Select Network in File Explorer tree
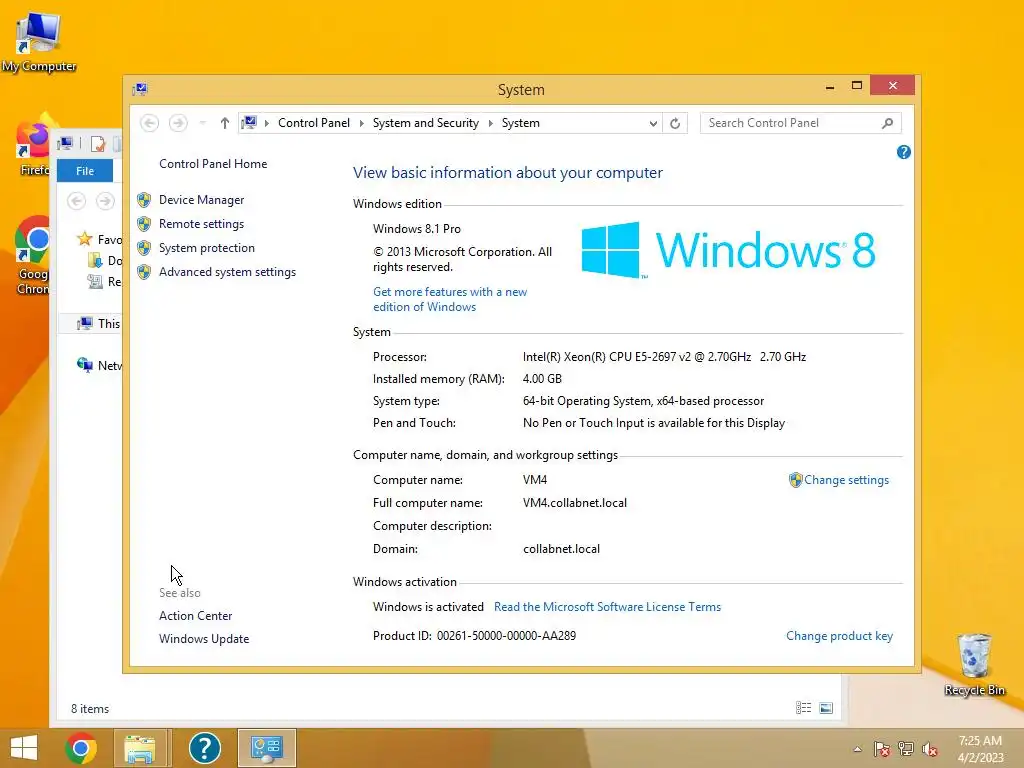The image size is (1024, 768). pyautogui.click(x=99, y=365)
